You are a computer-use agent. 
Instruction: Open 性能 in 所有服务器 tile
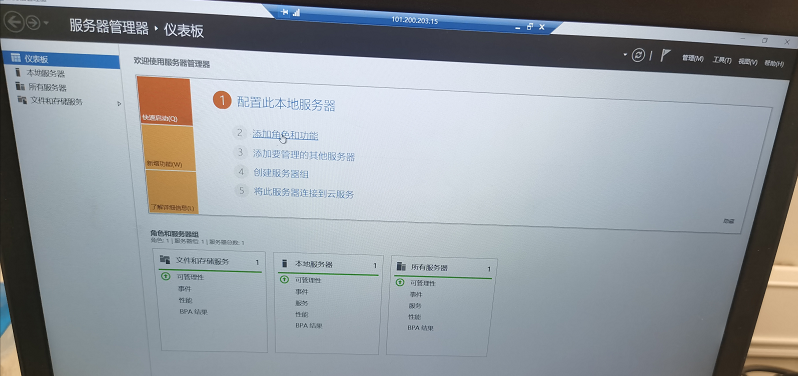415,317
